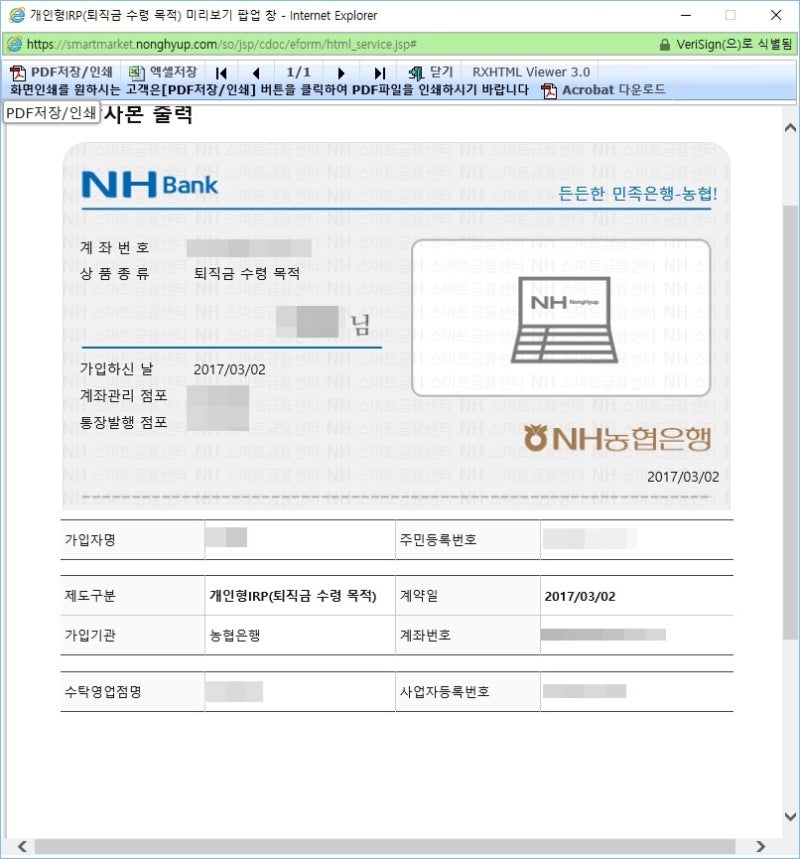This screenshot has width=800, height=859.
Task: Click the 사본 출력 page heading
Action: tap(148, 114)
